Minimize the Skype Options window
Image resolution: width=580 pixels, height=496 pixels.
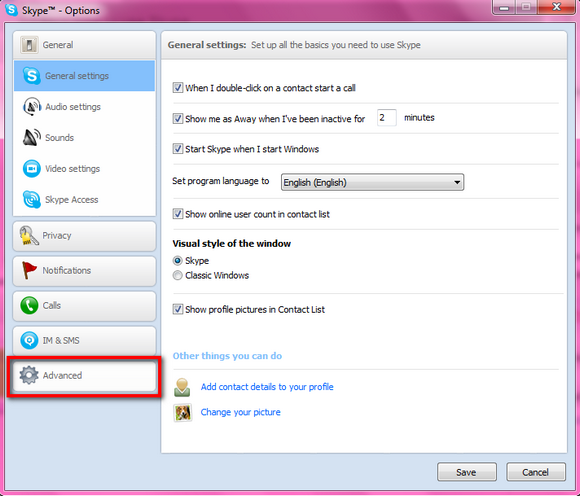(504, 7)
